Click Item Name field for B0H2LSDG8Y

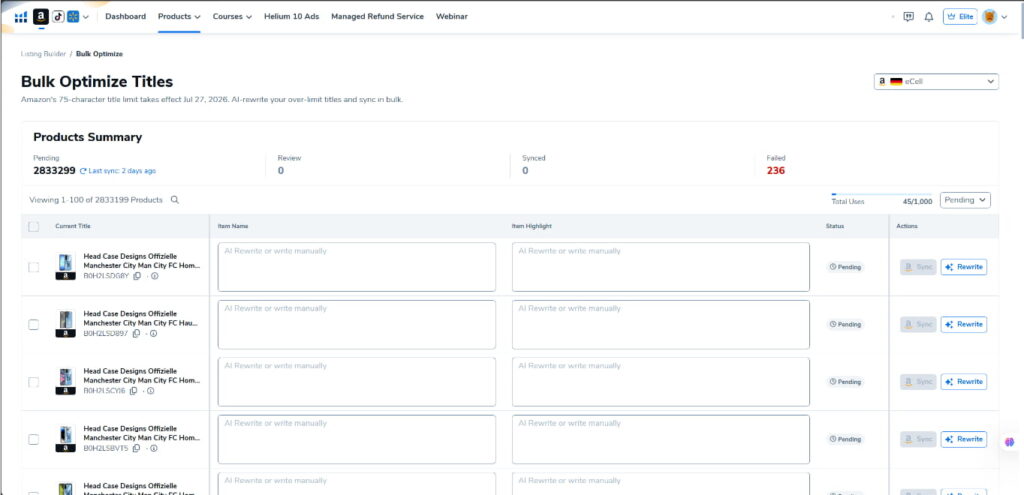point(357,267)
